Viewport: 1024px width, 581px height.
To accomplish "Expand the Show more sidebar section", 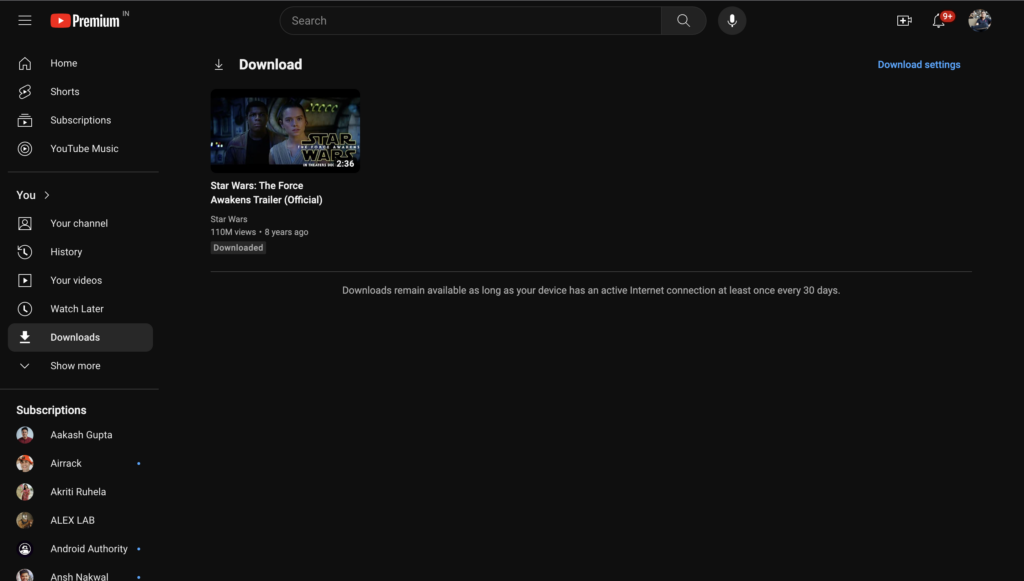I will tap(74, 365).
